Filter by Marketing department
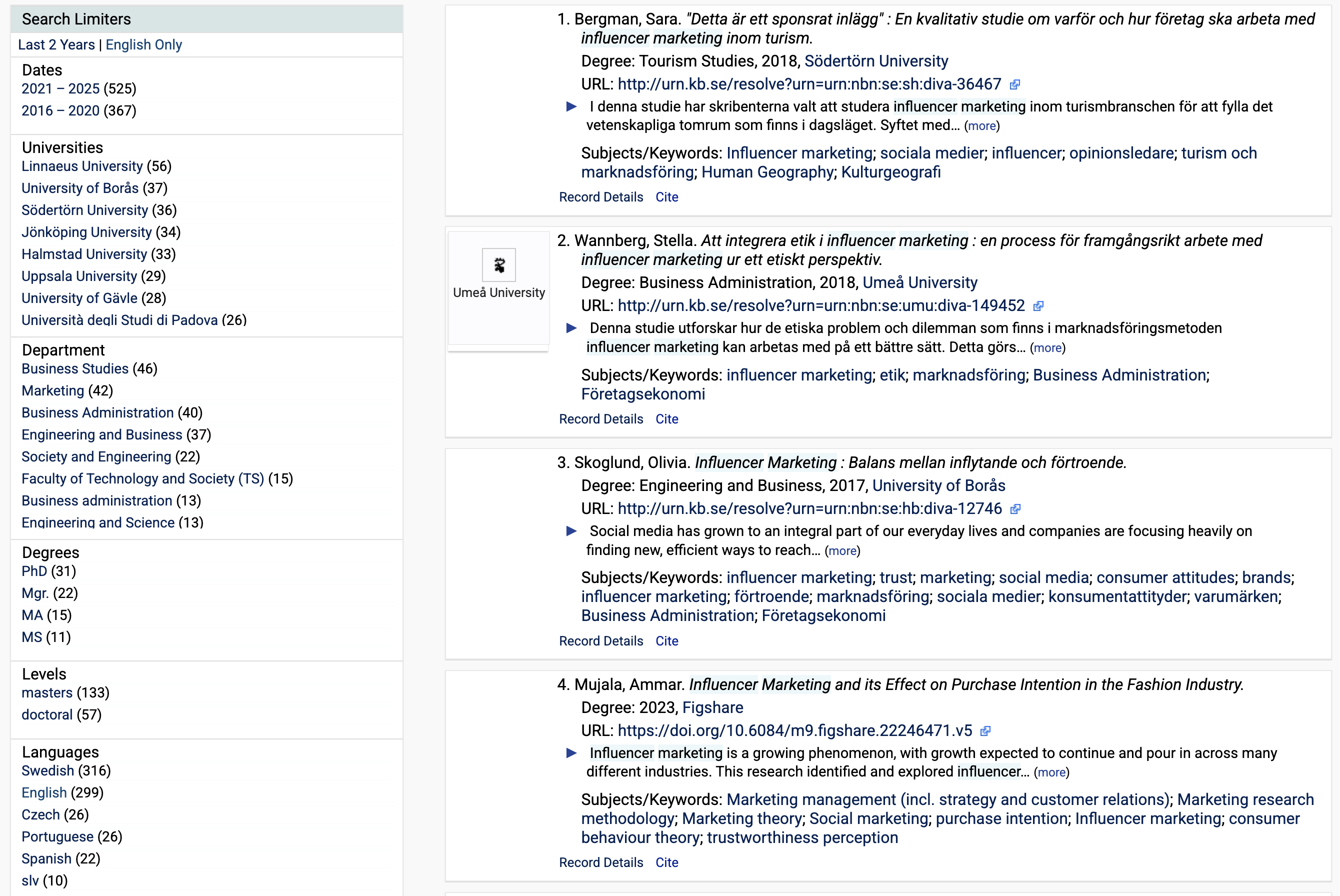Image resolution: width=1340 pixels, height=896 pixels. (52, 391)
